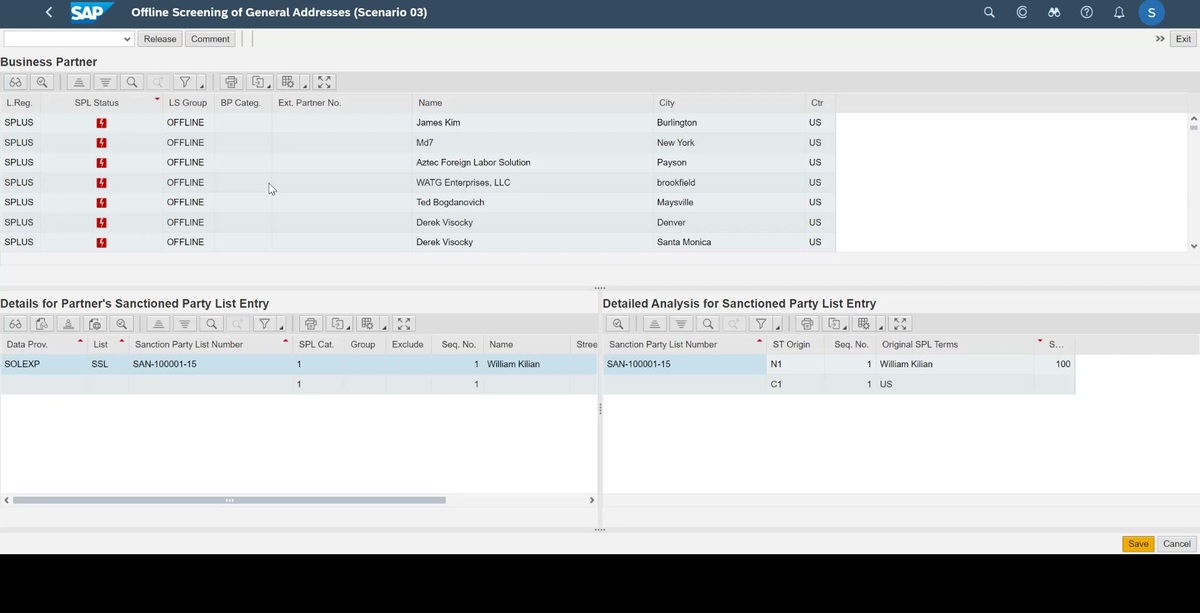Click the SAP logo in header

pyautogui.click(x=90, y=13)
